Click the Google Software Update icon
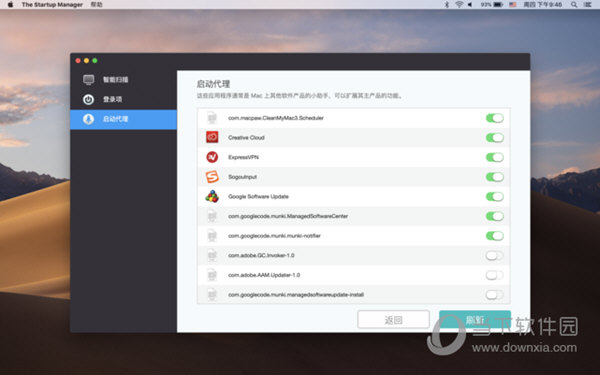This screenshot has width=600, height=375. point(212,196)
